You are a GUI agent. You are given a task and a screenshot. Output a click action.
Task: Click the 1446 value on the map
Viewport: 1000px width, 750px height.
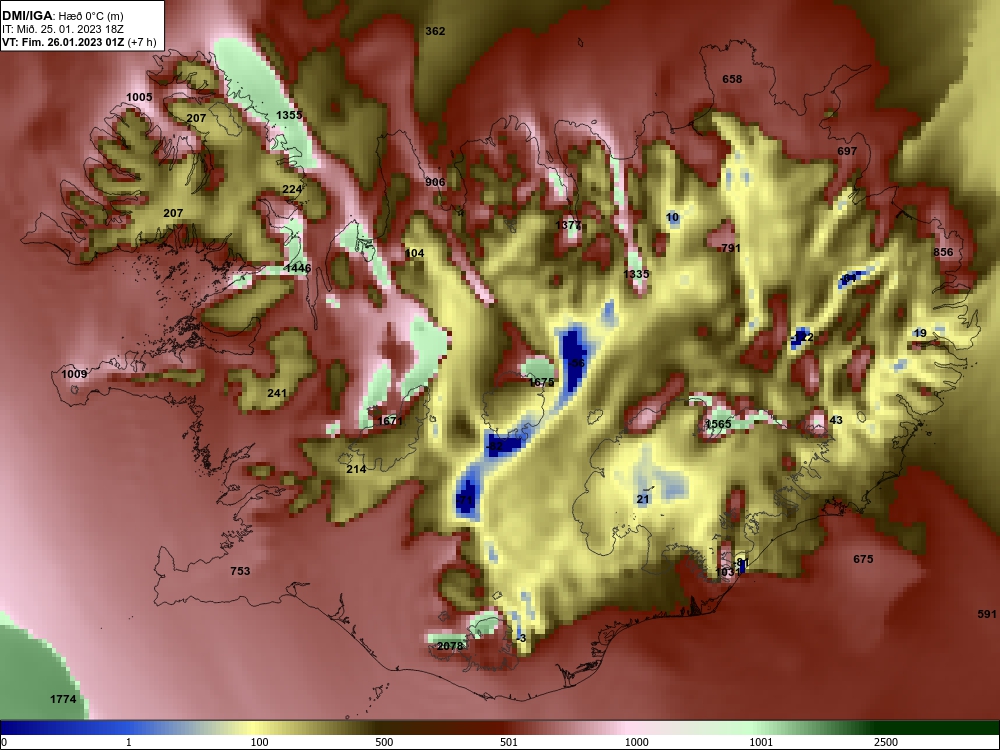pos(298,268)
